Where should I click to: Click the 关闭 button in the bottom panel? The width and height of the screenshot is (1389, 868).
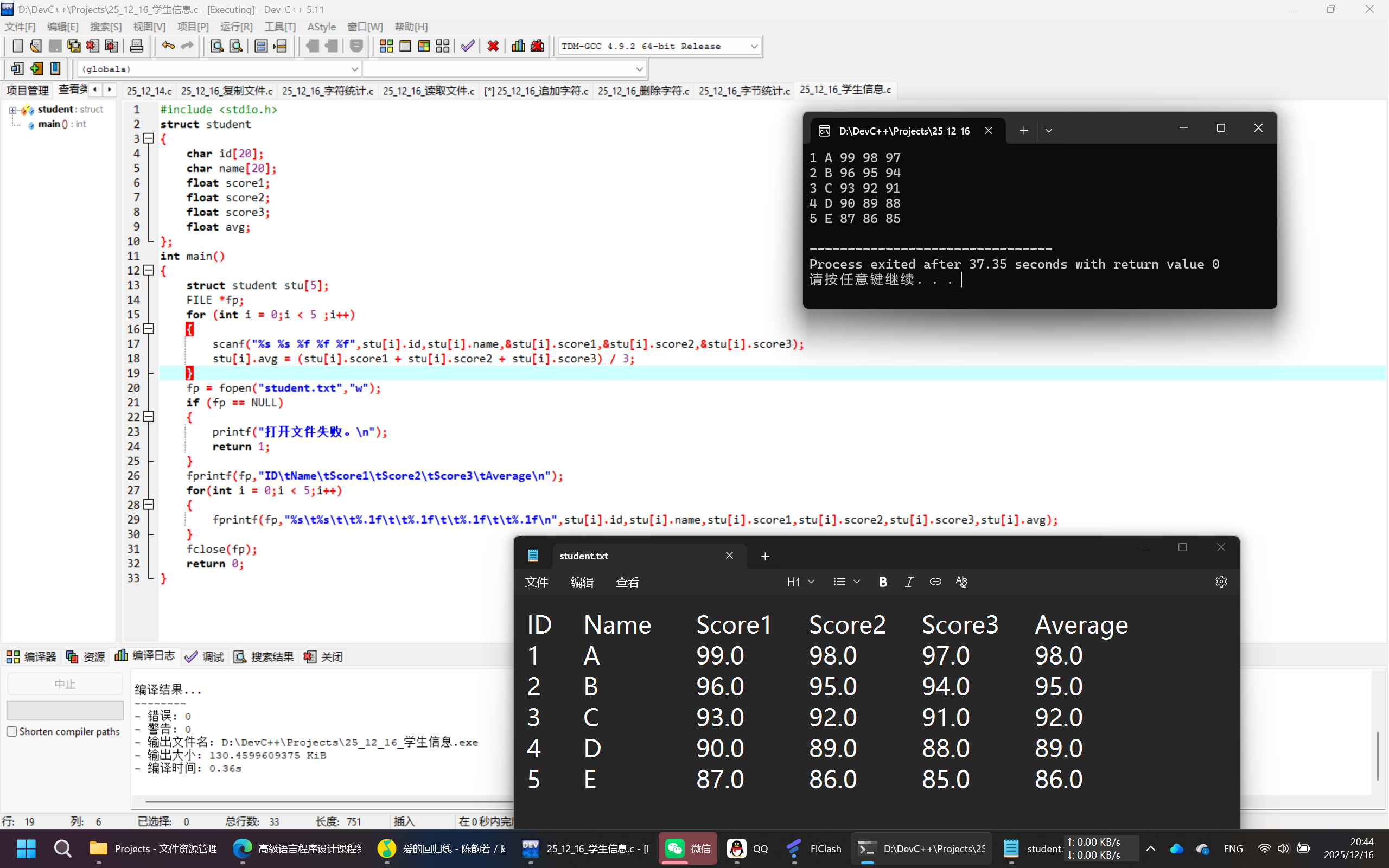pyautogui.click(x=324, y=657)
